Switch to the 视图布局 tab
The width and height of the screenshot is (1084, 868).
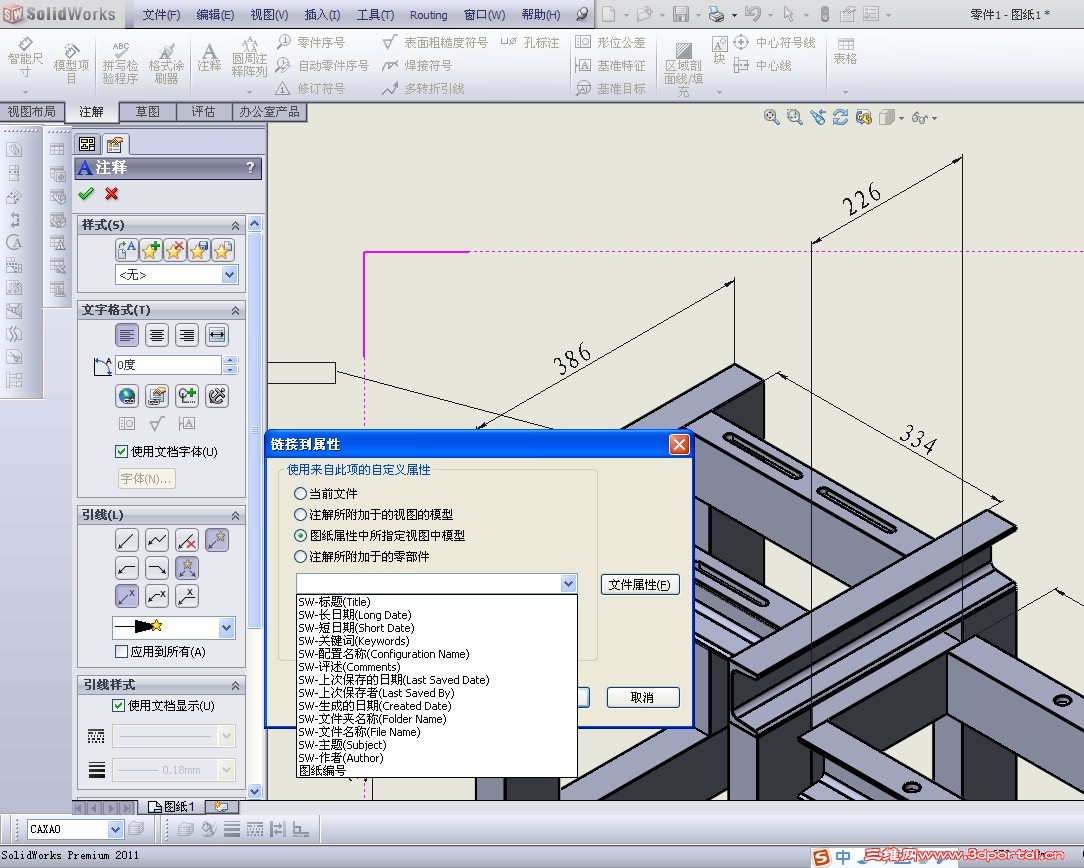coord(32,112)
